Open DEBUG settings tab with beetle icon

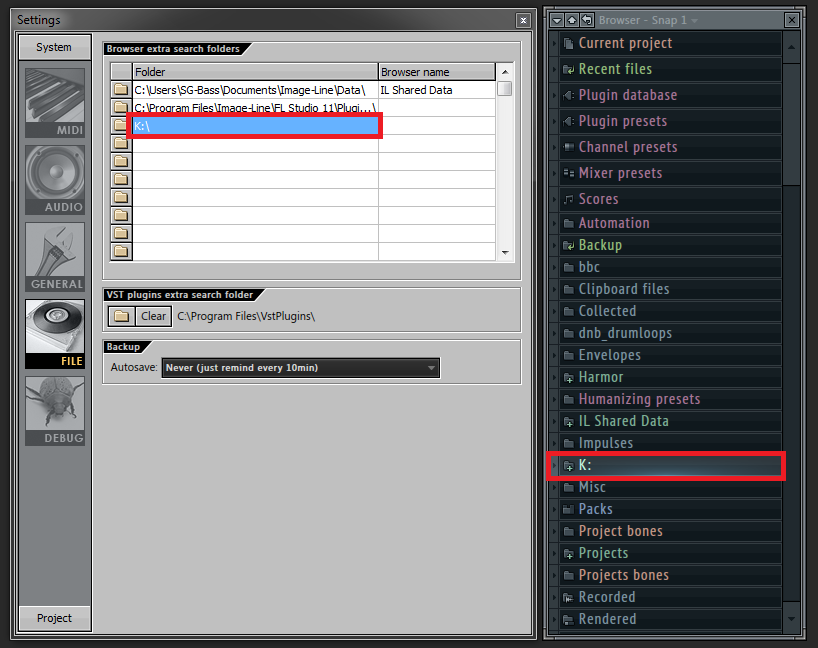coord(55,411)
